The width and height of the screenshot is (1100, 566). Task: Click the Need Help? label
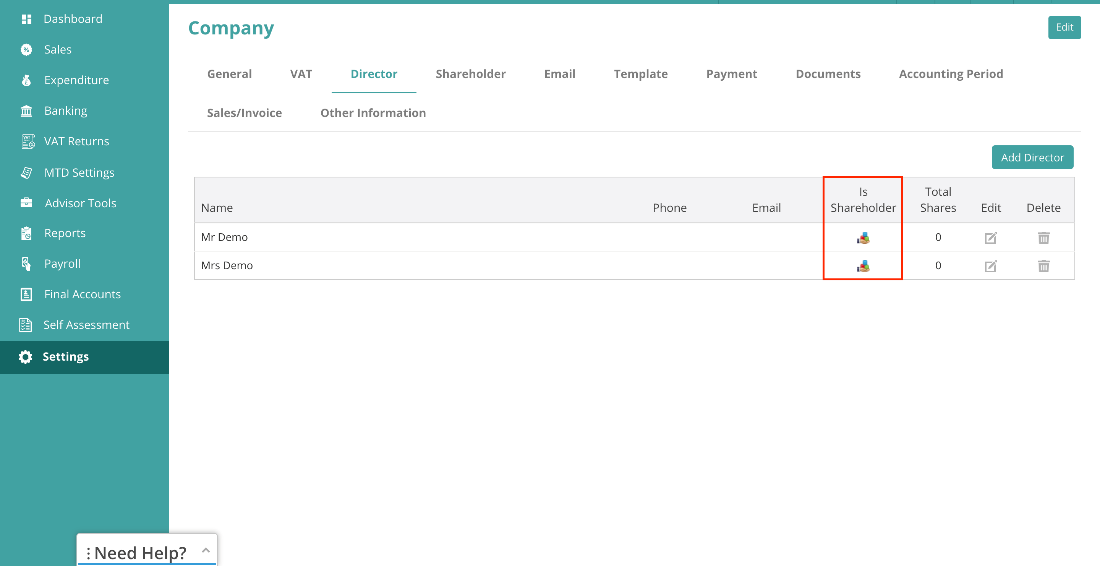tap(140, 553)
